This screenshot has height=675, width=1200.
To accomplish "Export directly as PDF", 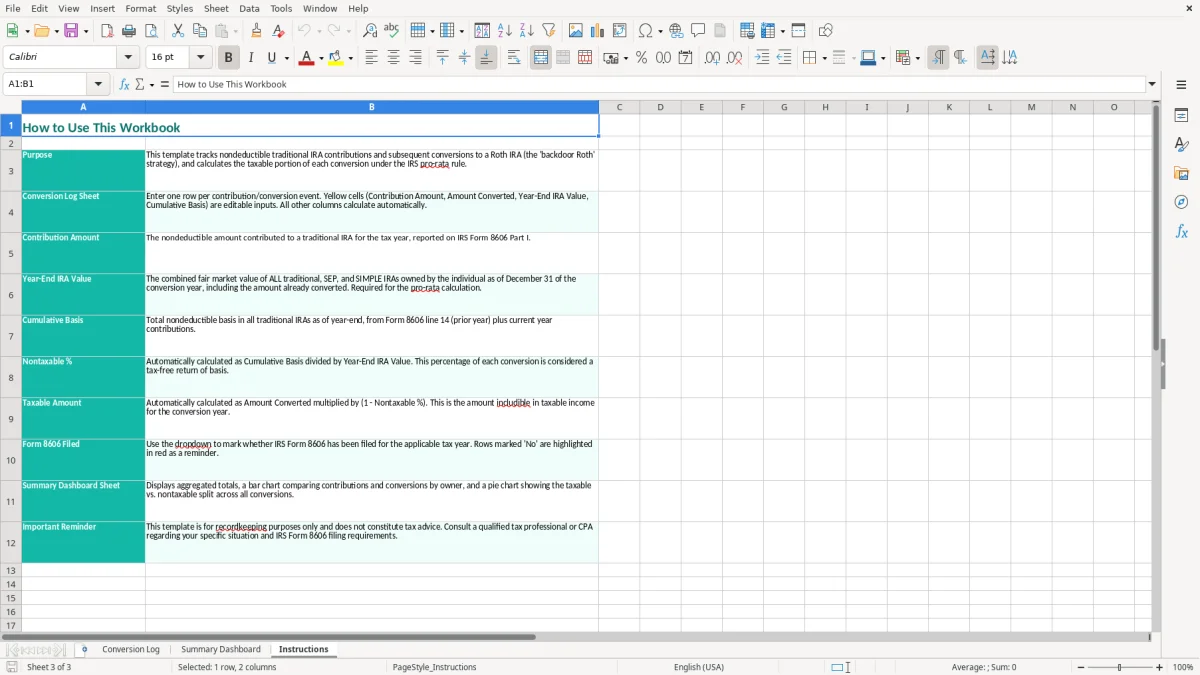I will tap(107, 31).
